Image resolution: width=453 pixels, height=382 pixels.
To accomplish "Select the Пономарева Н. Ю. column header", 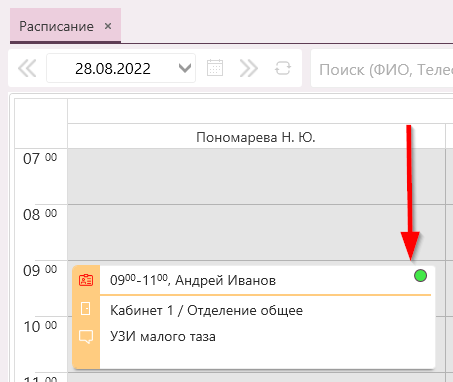I will pyautogui.click(x=256, y=137).
